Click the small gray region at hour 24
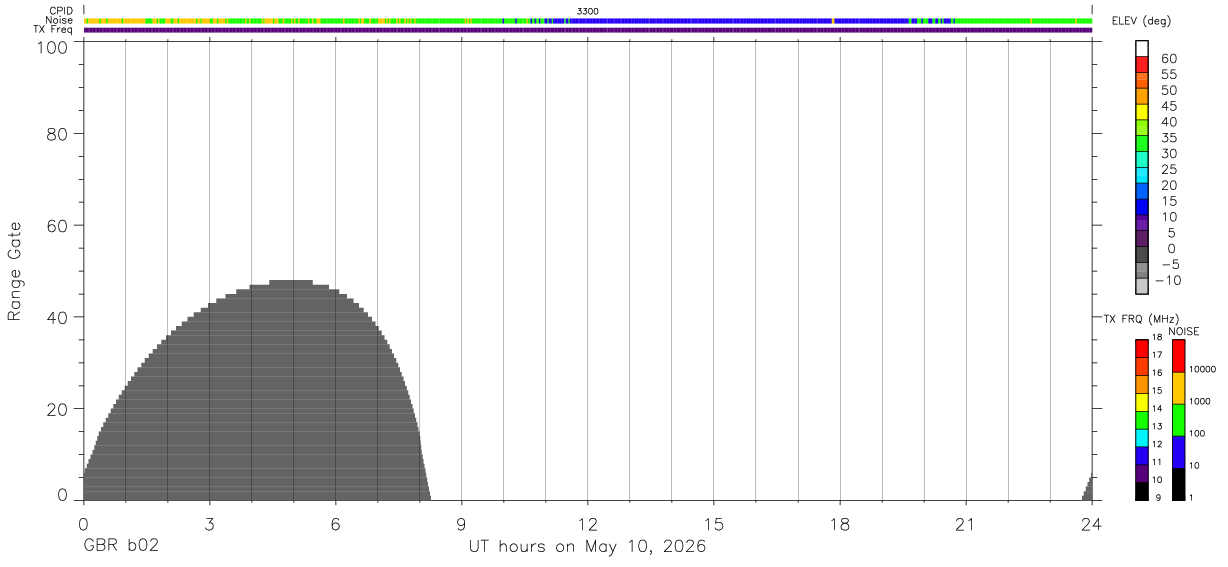 pyautogui.click(x=1088, y=489)
